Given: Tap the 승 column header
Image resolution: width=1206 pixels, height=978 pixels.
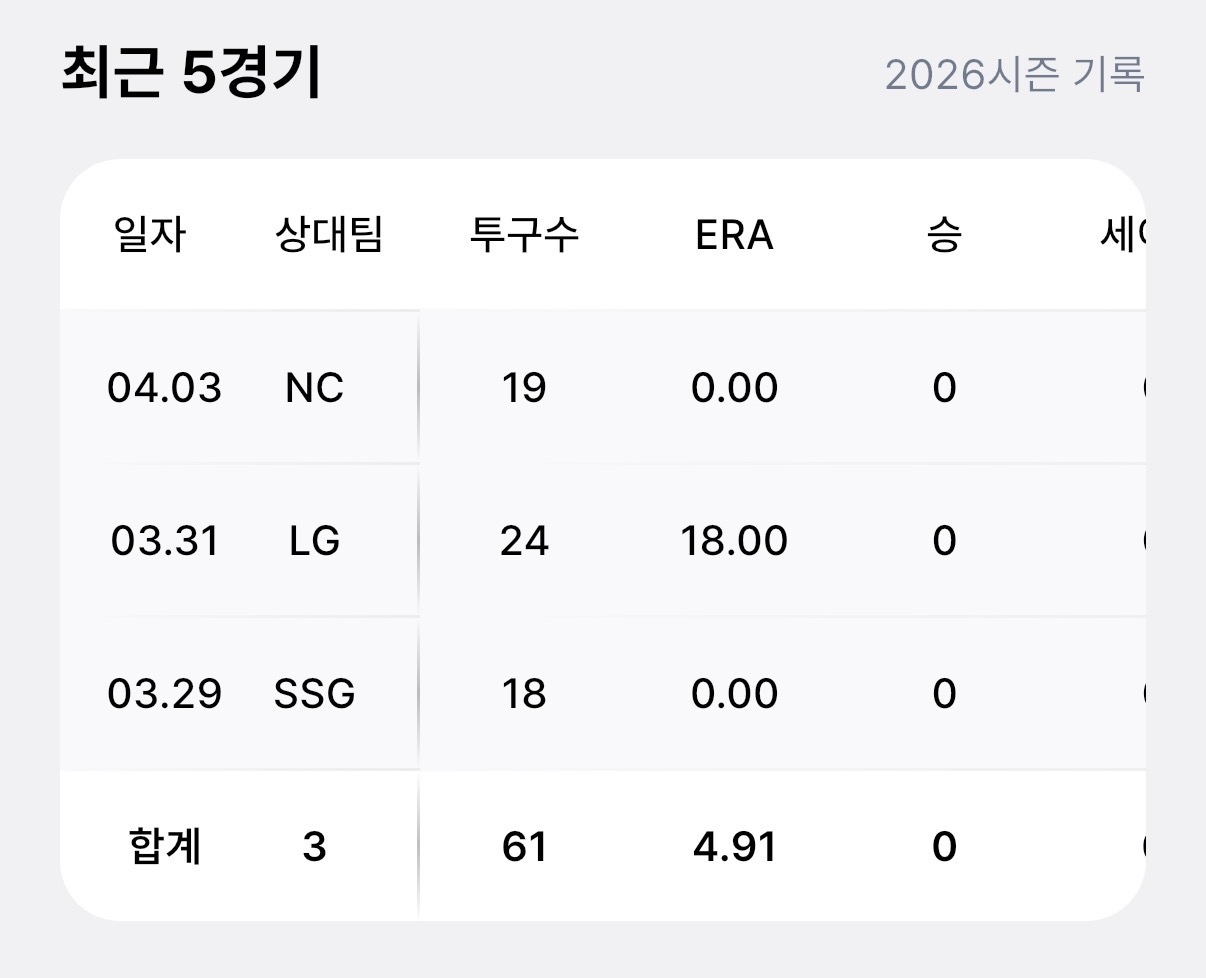Looking at the screenshot, I should 944,236.
